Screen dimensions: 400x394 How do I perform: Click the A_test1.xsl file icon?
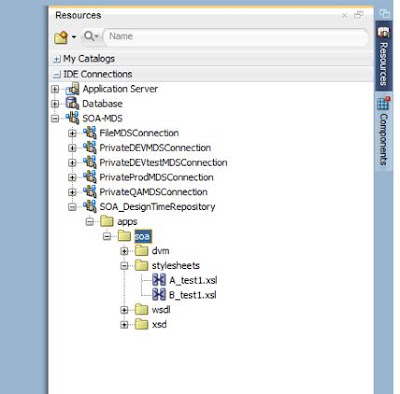pyautogui.click(x=159, y=280)
